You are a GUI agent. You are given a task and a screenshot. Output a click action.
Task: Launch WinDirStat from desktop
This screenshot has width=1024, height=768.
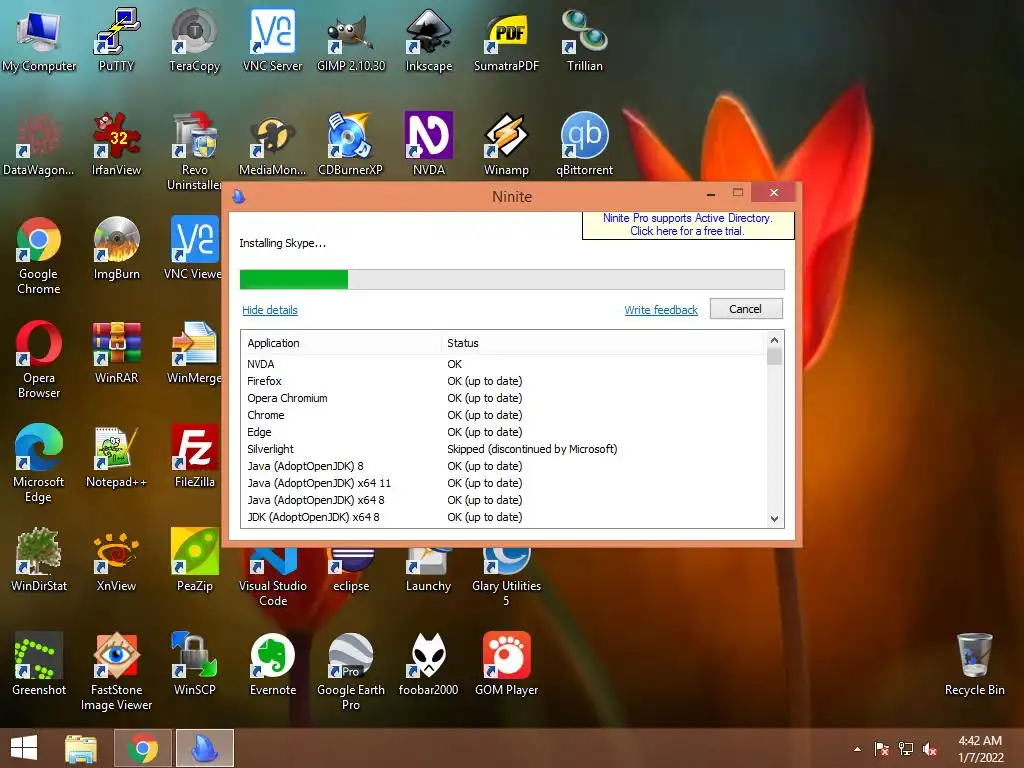pyautogui.click(x=39, y=560)
